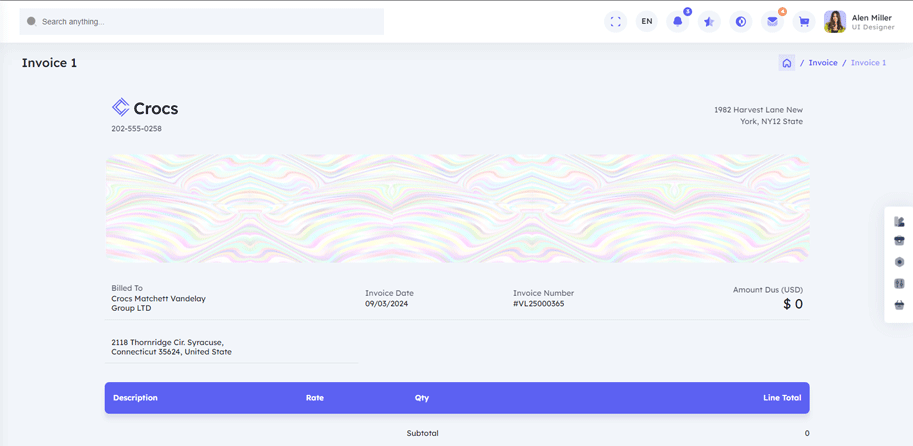
Task: Click the Alen Miller avatar photo
Action: [x=835, y=21]
